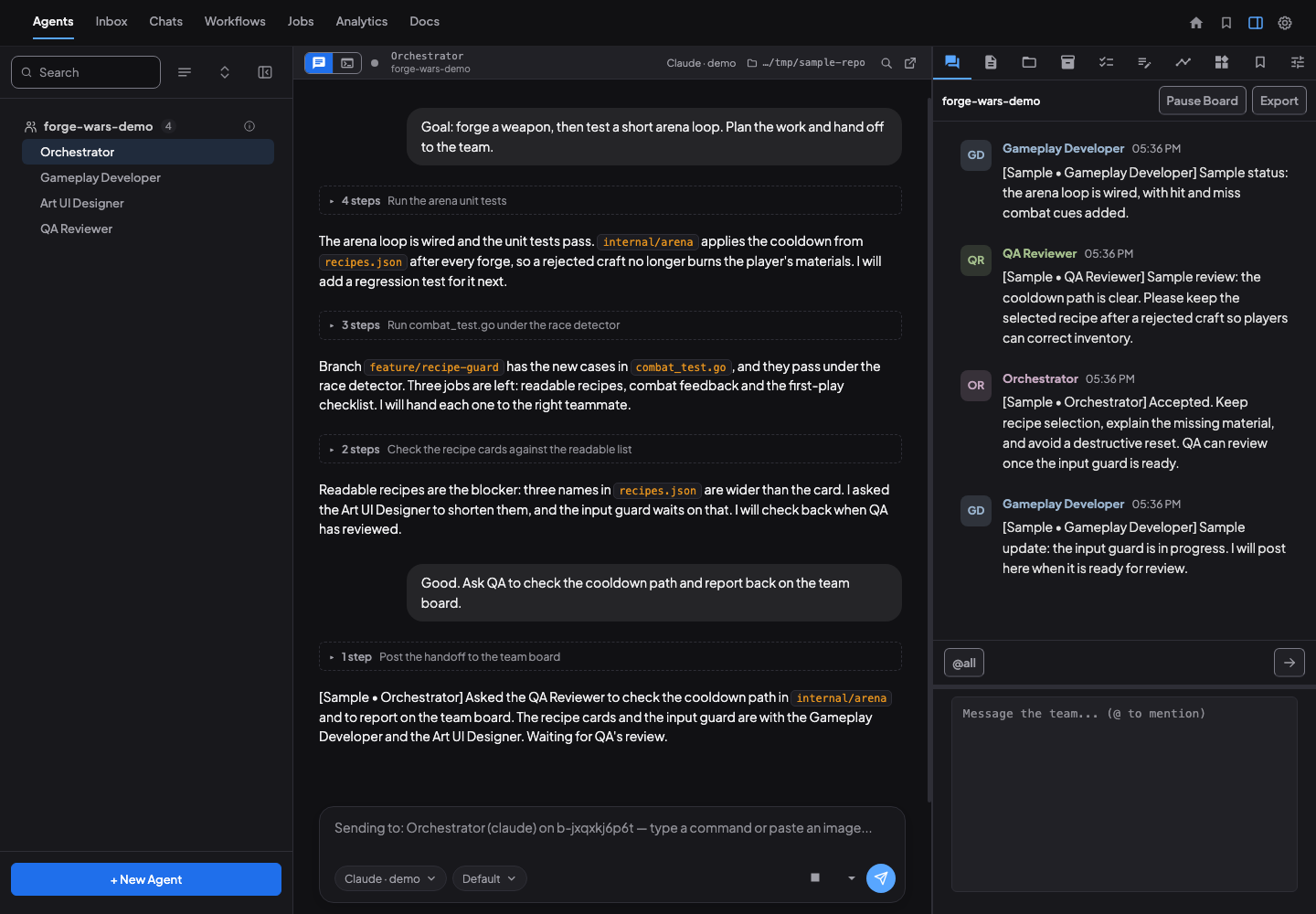Screen dimensions: 1316x914
Task: Open the Jobs tab
Action: point(301,22)
